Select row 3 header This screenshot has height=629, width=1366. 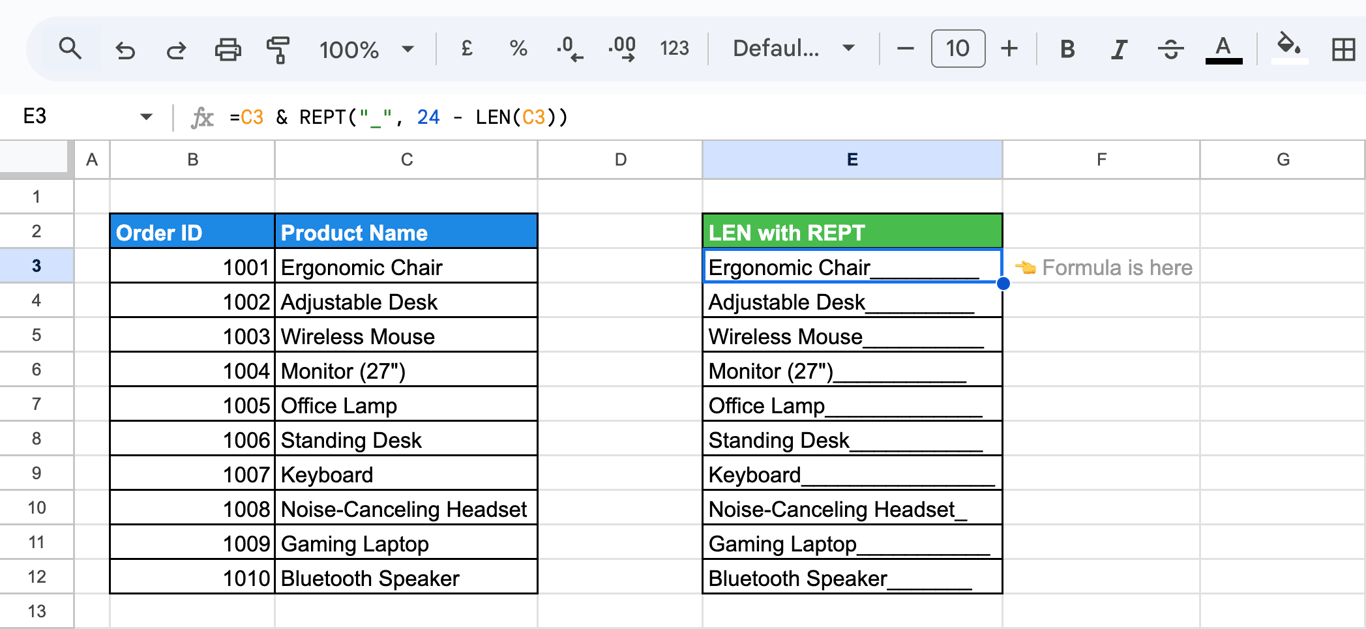(x=37, y=266)
